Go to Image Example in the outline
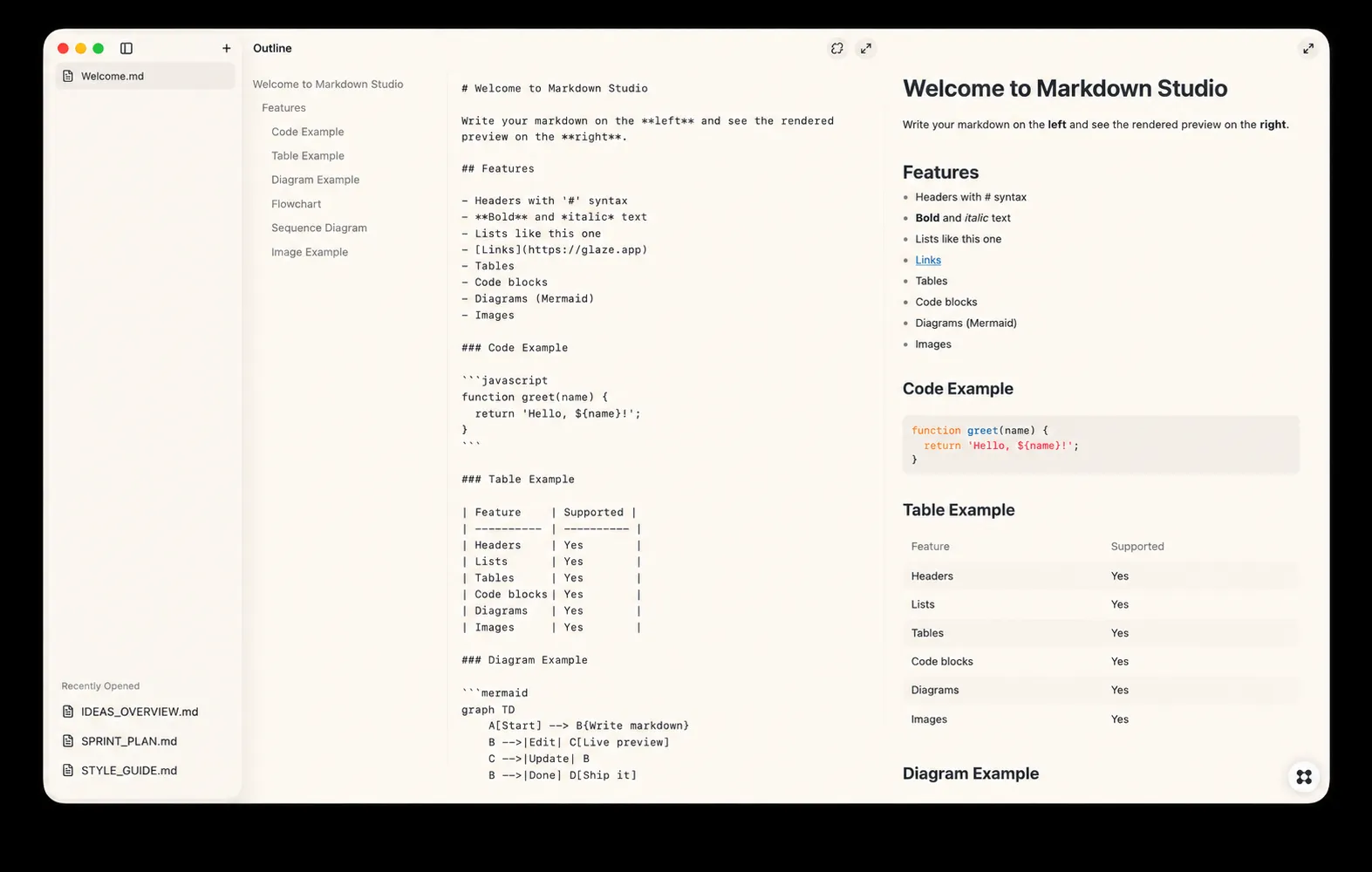Screen dimensions: 1372x872 click(309, 252)
